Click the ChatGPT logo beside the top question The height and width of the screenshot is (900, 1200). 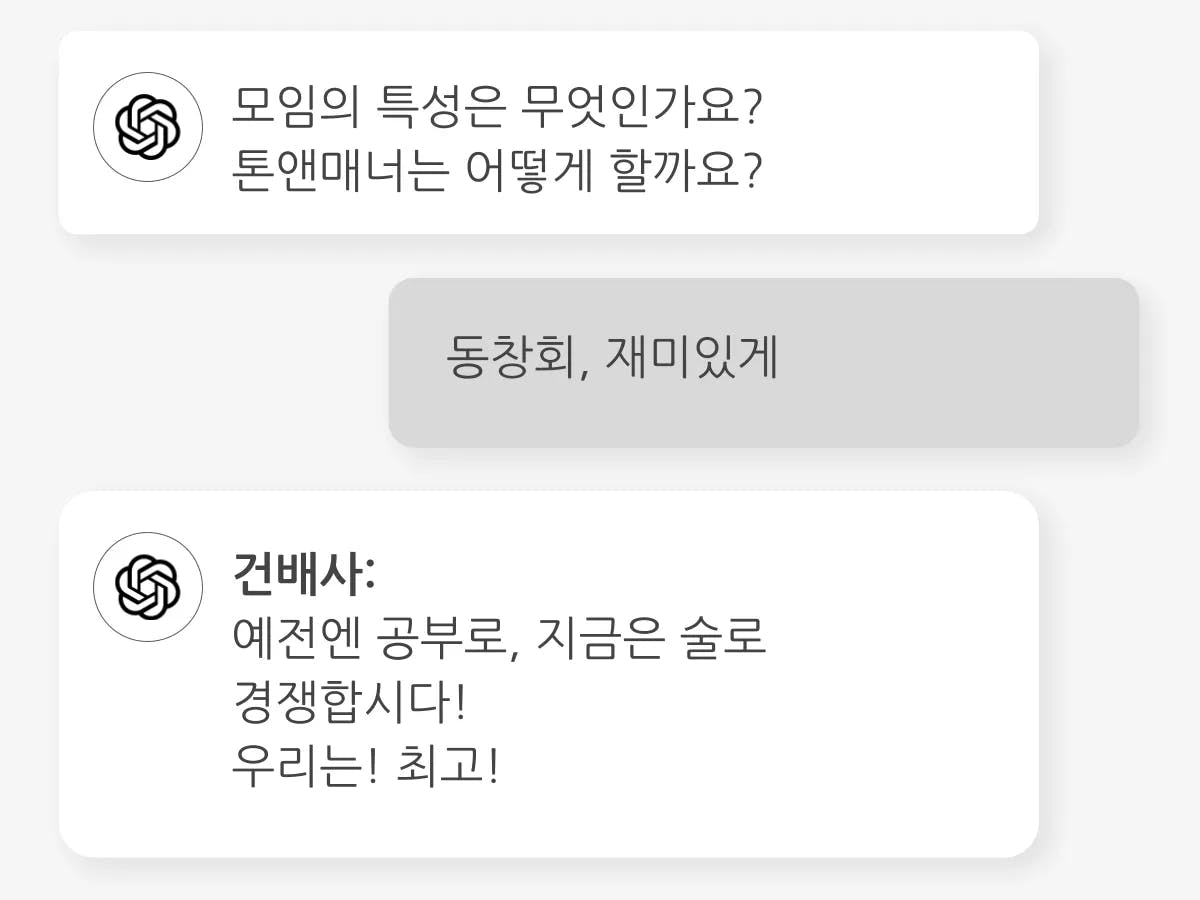click(148, 127)
